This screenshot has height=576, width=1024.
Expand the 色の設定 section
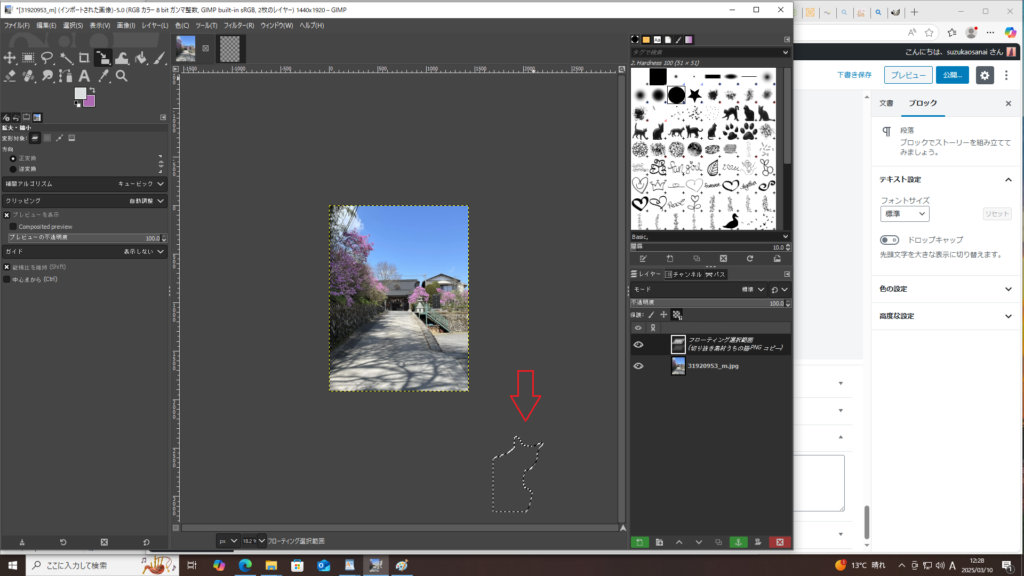(944, 289)
